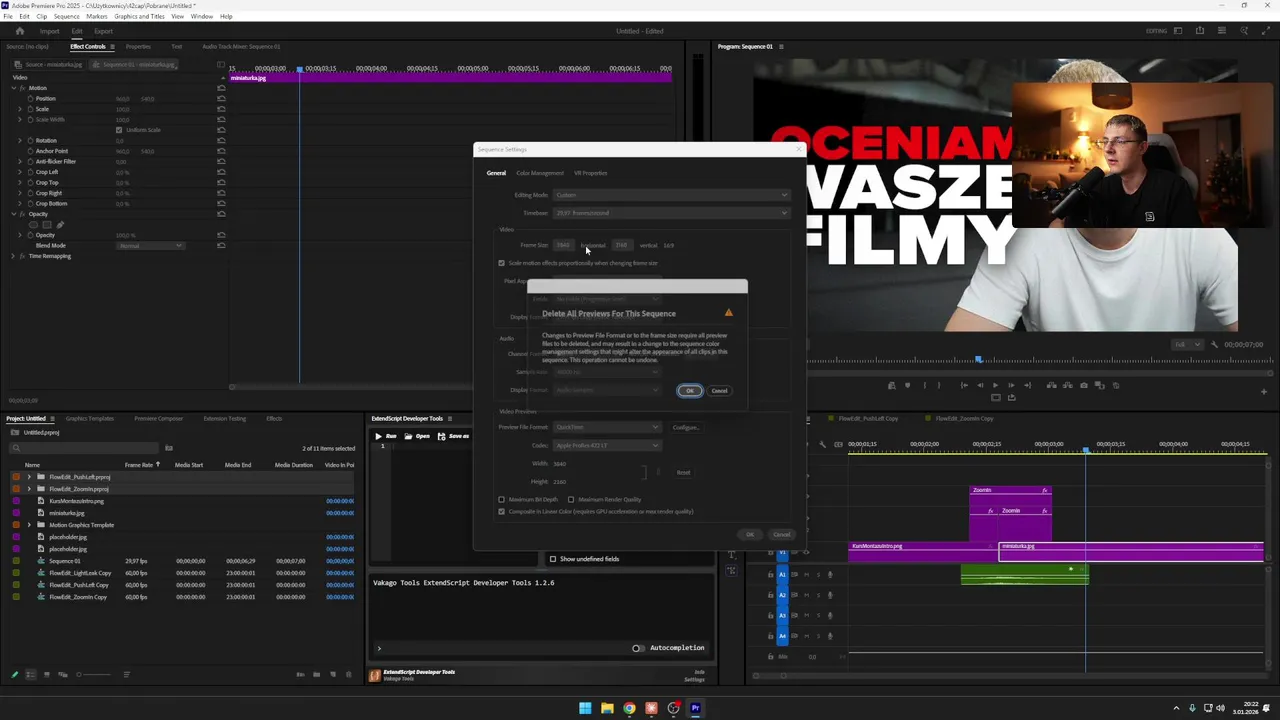
Task: Open the Effects panel tab
Action: [274, 418]
